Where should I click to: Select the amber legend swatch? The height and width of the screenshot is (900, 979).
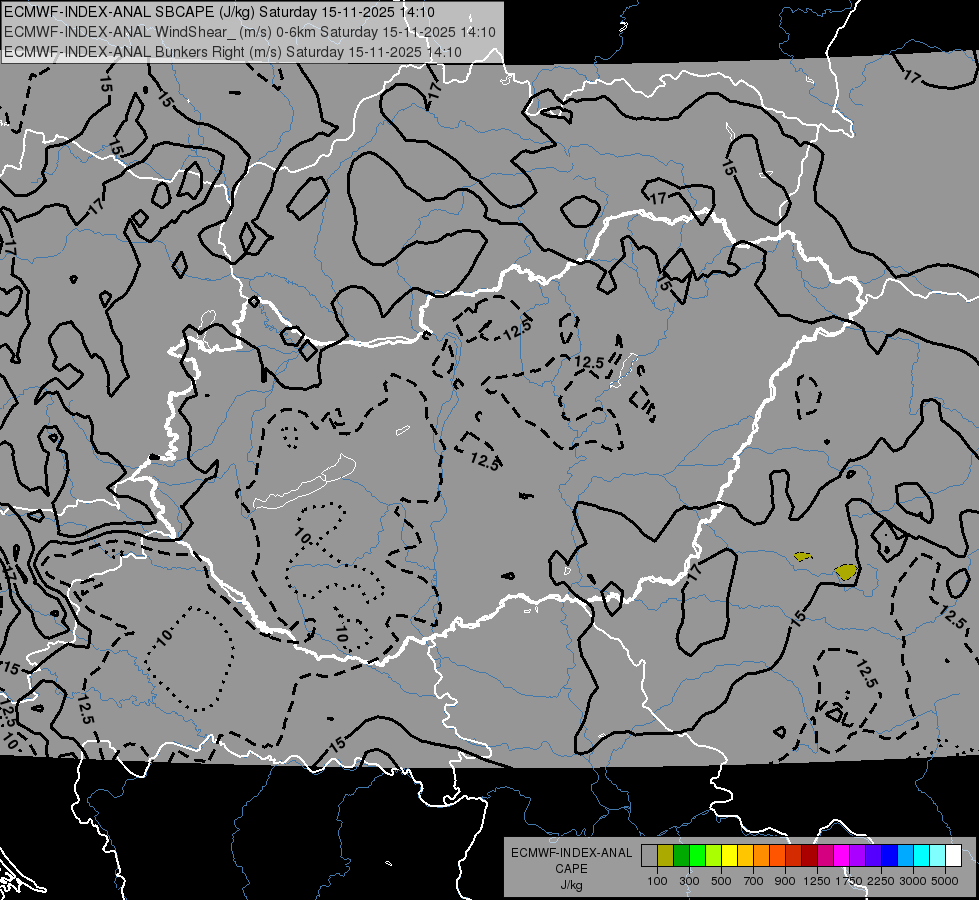click(745, 856)
